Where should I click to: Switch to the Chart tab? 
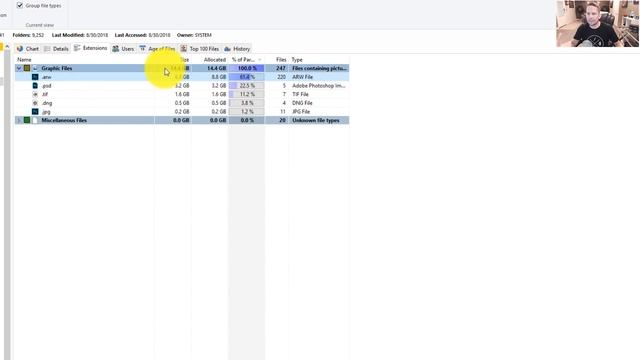pyautogui.click(x=27, y=49)
